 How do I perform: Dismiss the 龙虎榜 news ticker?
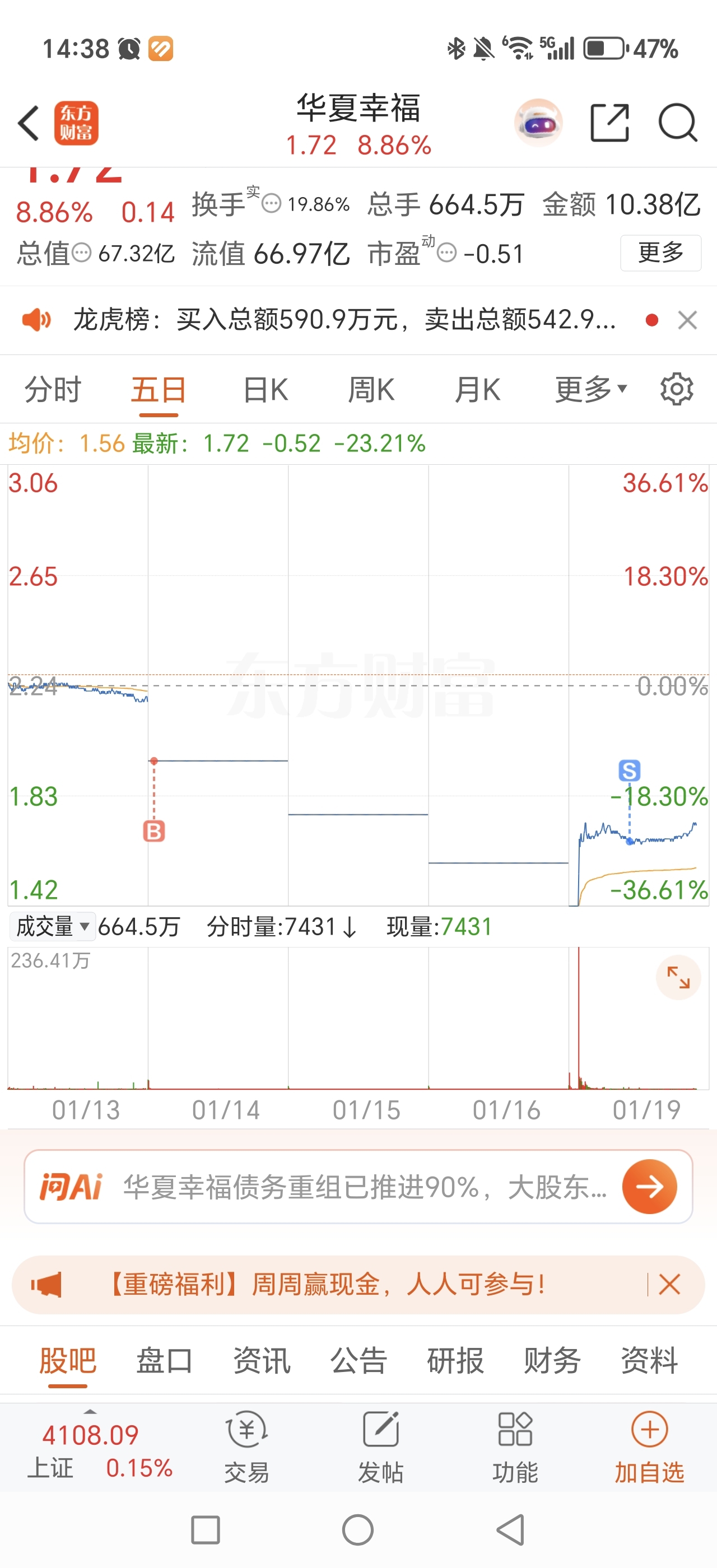click(688, 320)
